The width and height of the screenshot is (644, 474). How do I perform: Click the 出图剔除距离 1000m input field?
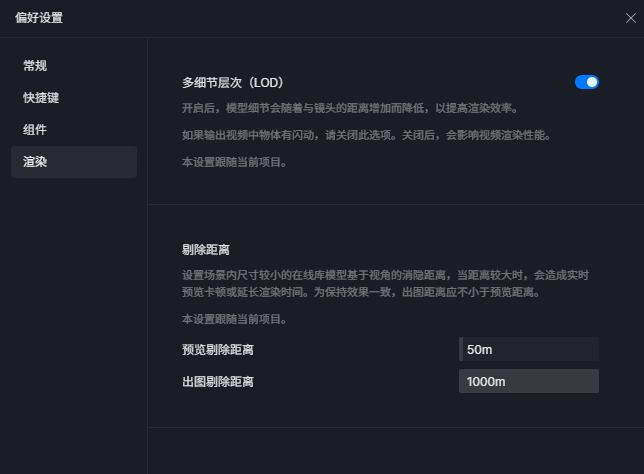coord(529,381)
